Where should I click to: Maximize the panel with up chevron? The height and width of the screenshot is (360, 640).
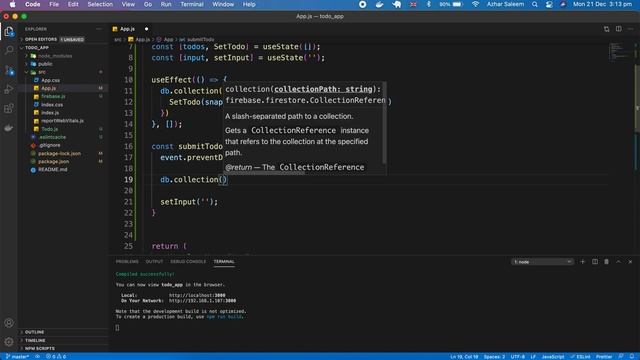(x=618, y=262)
